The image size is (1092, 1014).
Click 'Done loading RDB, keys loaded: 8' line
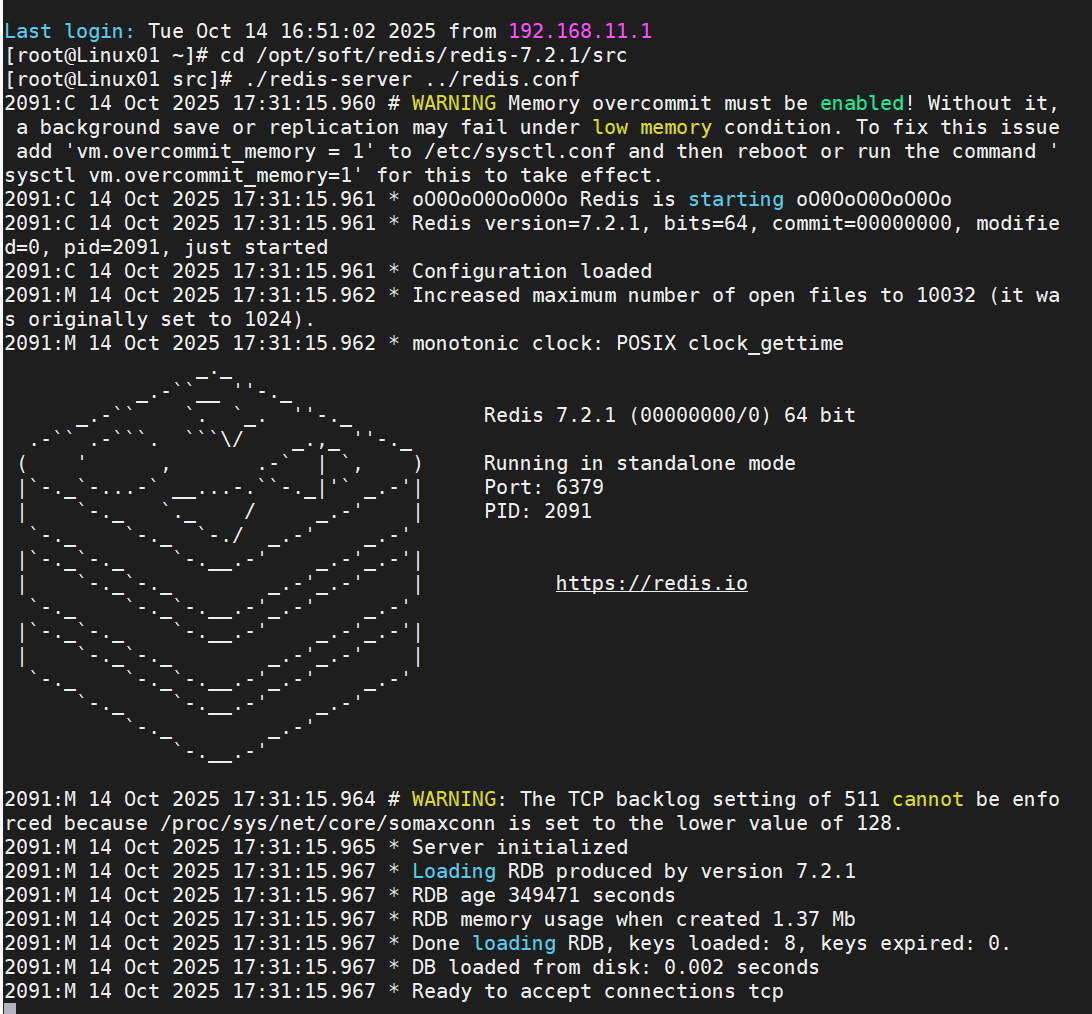tap(507, 944)
